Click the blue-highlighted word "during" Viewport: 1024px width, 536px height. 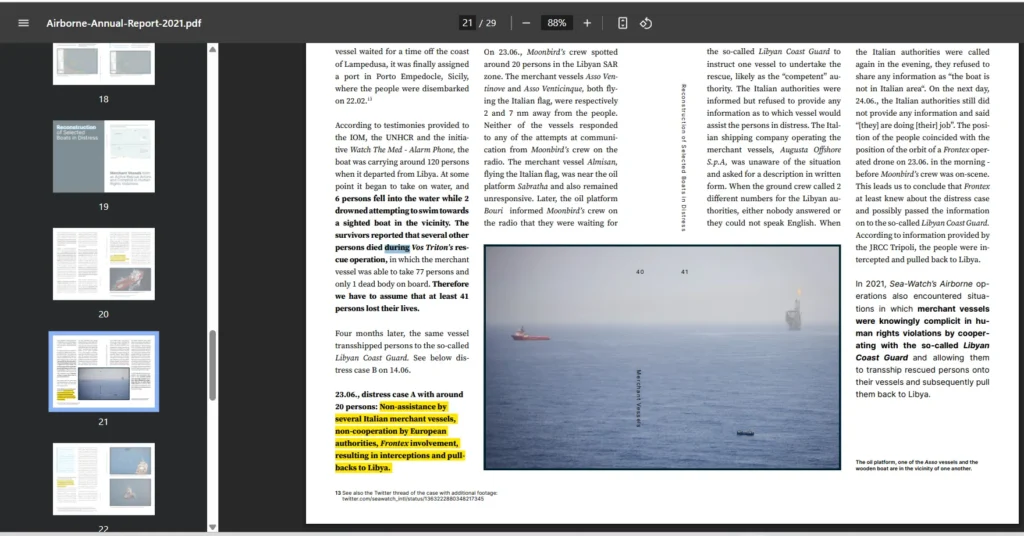[397, 246]
